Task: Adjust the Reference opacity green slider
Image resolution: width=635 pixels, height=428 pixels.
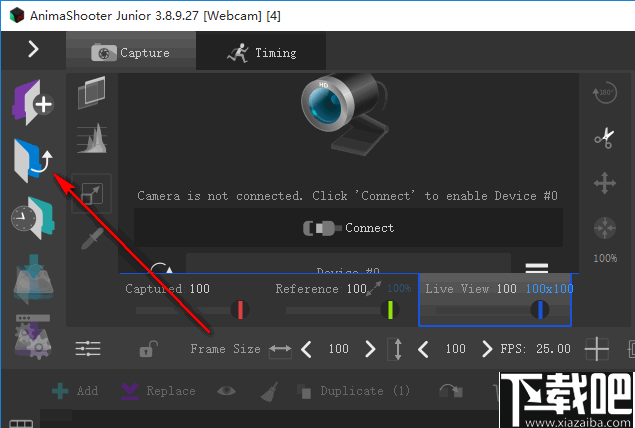Action: (x=390, y=310)
